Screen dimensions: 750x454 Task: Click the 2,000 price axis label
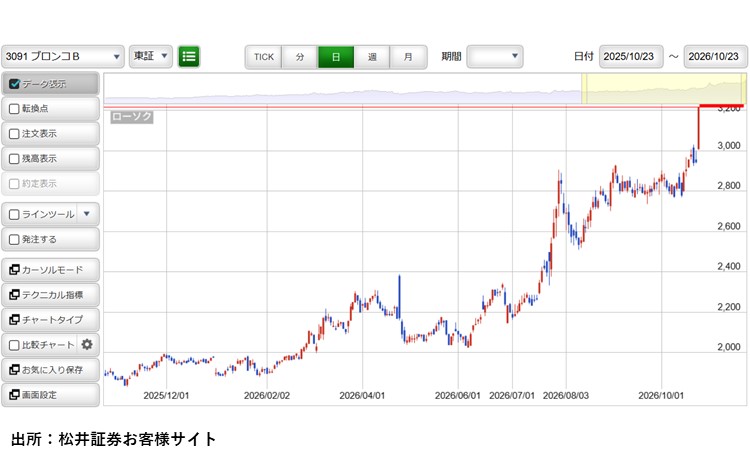point(728,347)
